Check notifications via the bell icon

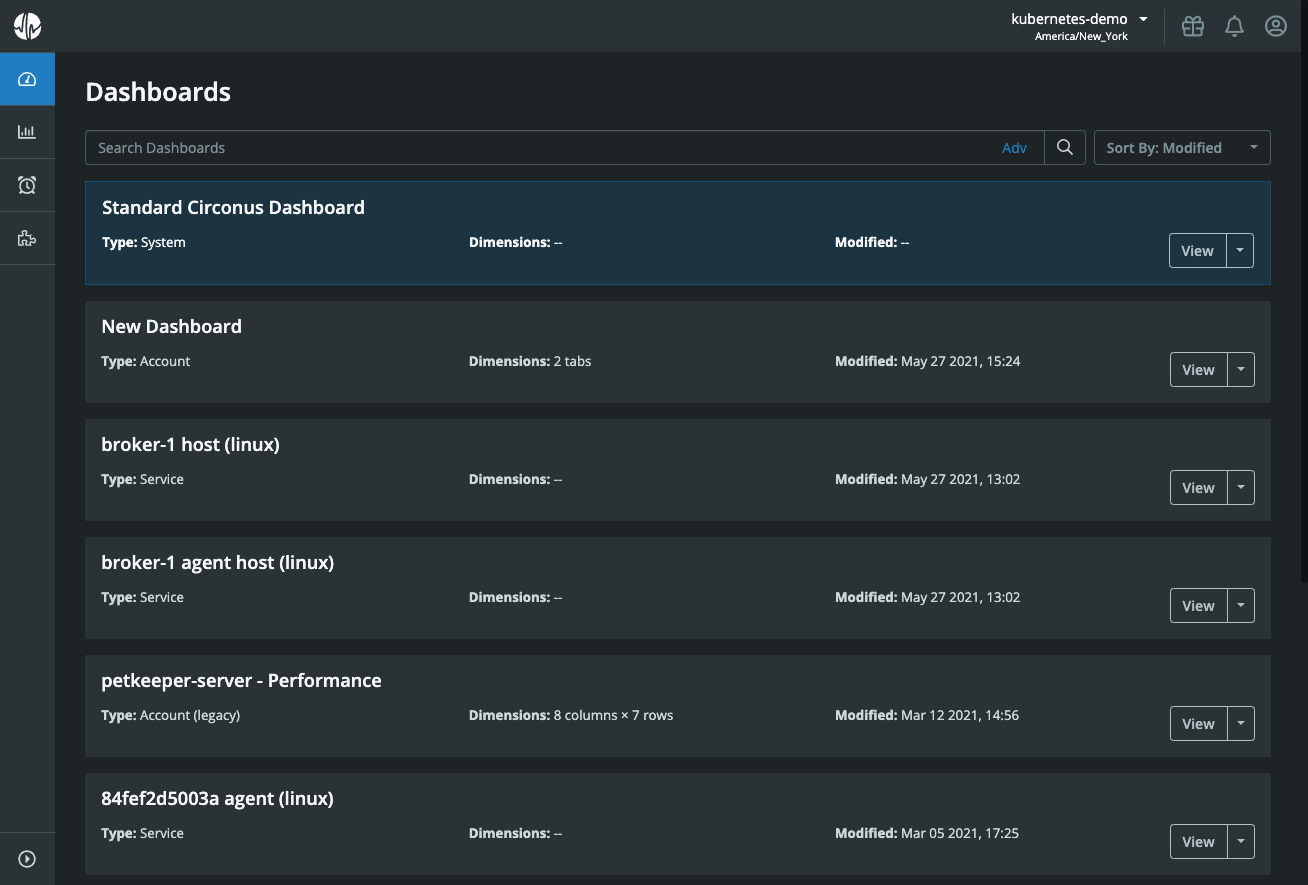(1233, 25)
